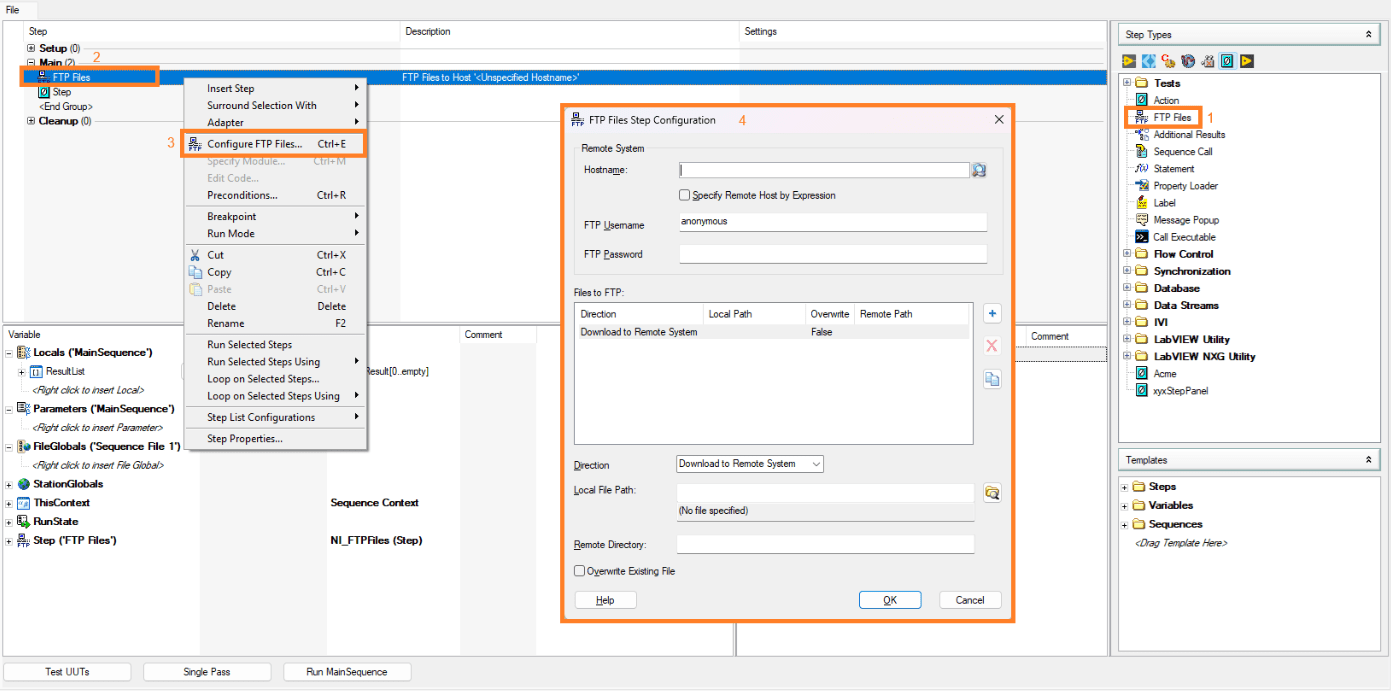Click the copy file entry icon

992,379
